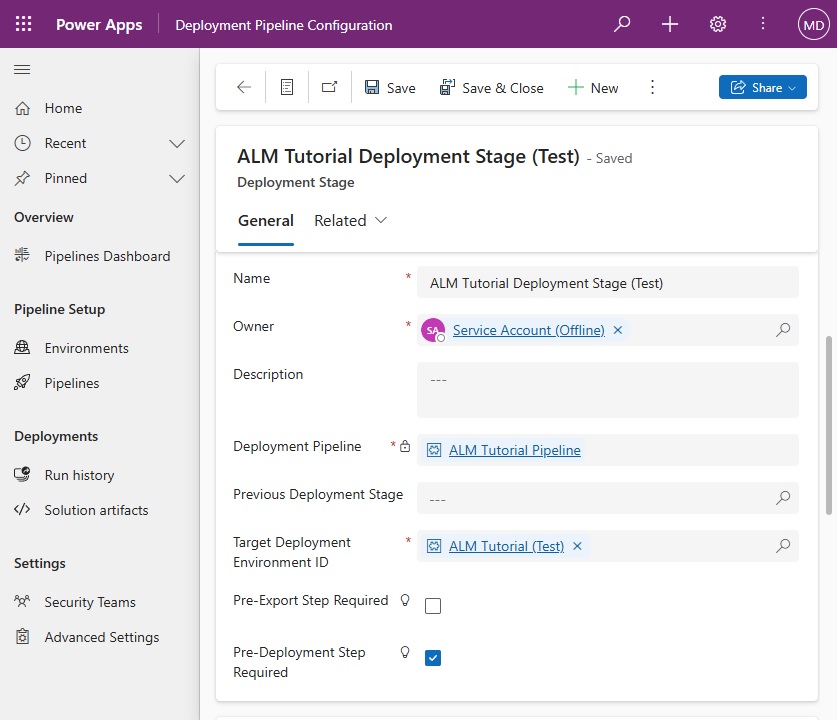This screenshot has width=837, height=720.
Task: Remove Service Account owner with X
Action: (x=618, y=330)
